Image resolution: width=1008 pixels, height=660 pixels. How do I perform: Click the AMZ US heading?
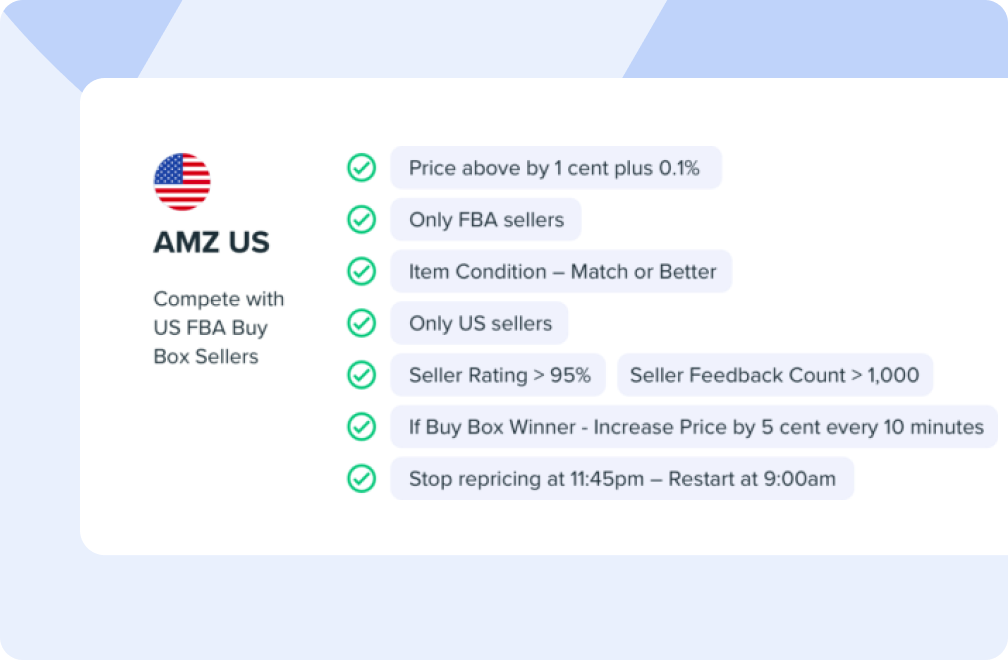coord(212,242)
